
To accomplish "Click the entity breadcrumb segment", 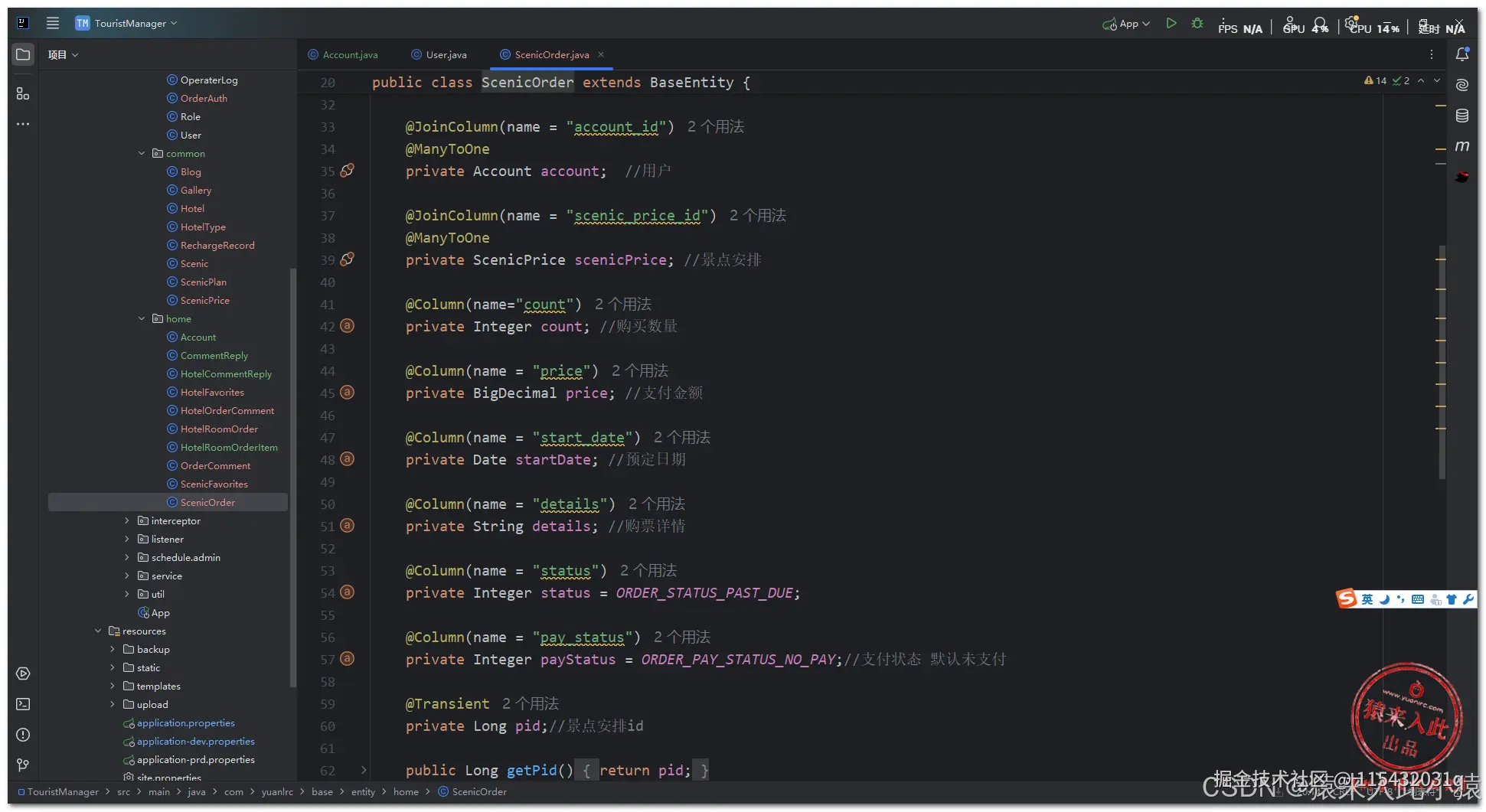I will 363,792.
